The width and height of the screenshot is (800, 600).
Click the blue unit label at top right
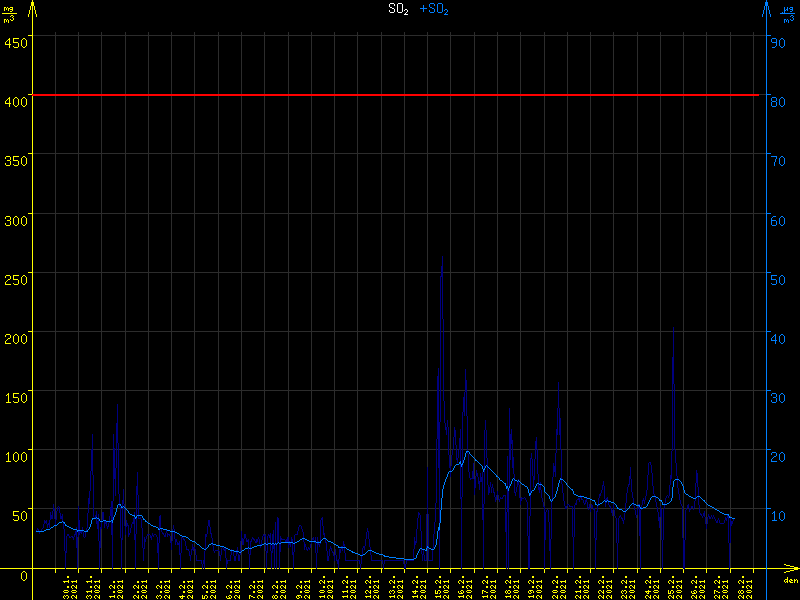tap(789, 14)
